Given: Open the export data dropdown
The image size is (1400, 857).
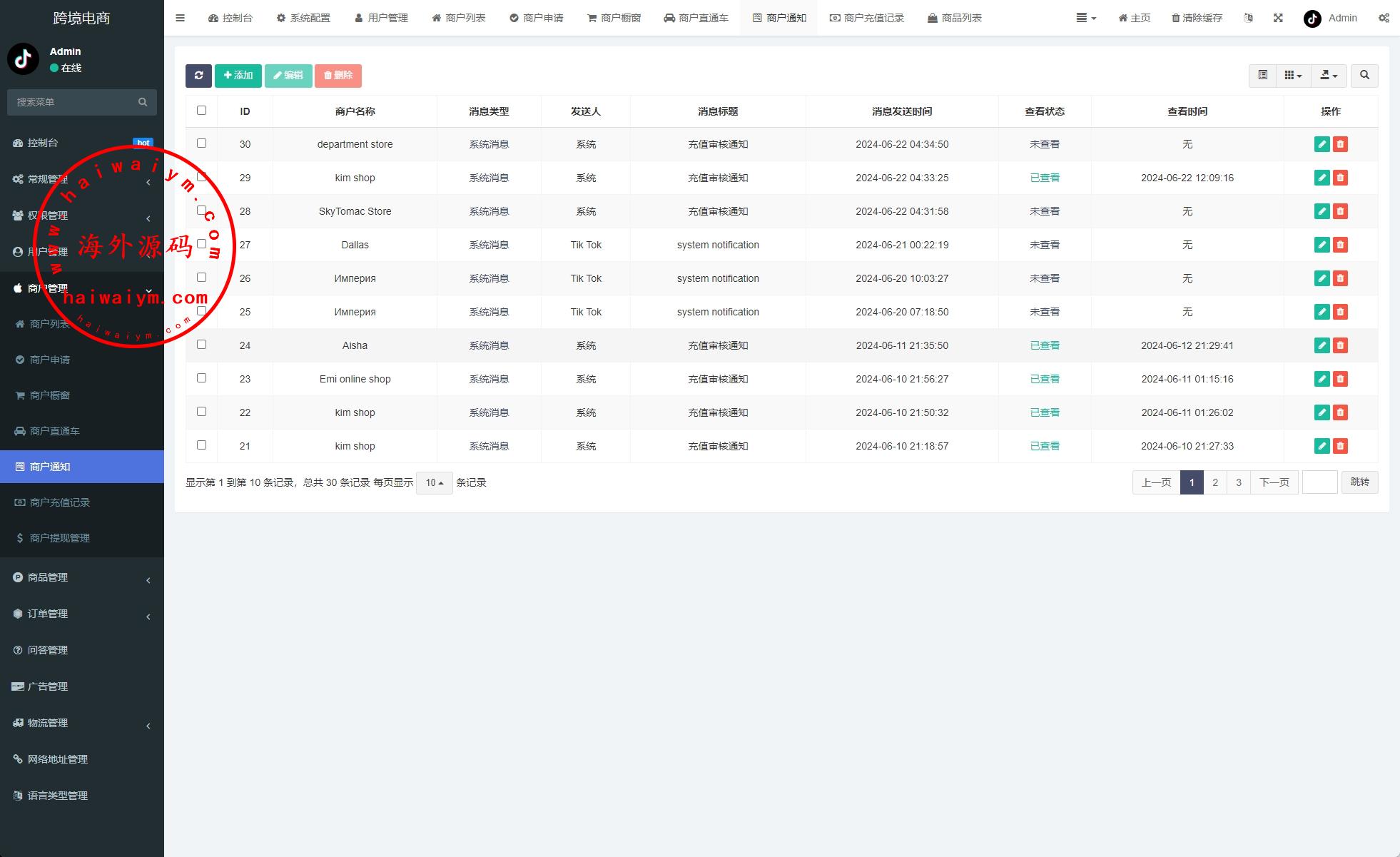Looking at the screenshot, I should point(1328,76).
